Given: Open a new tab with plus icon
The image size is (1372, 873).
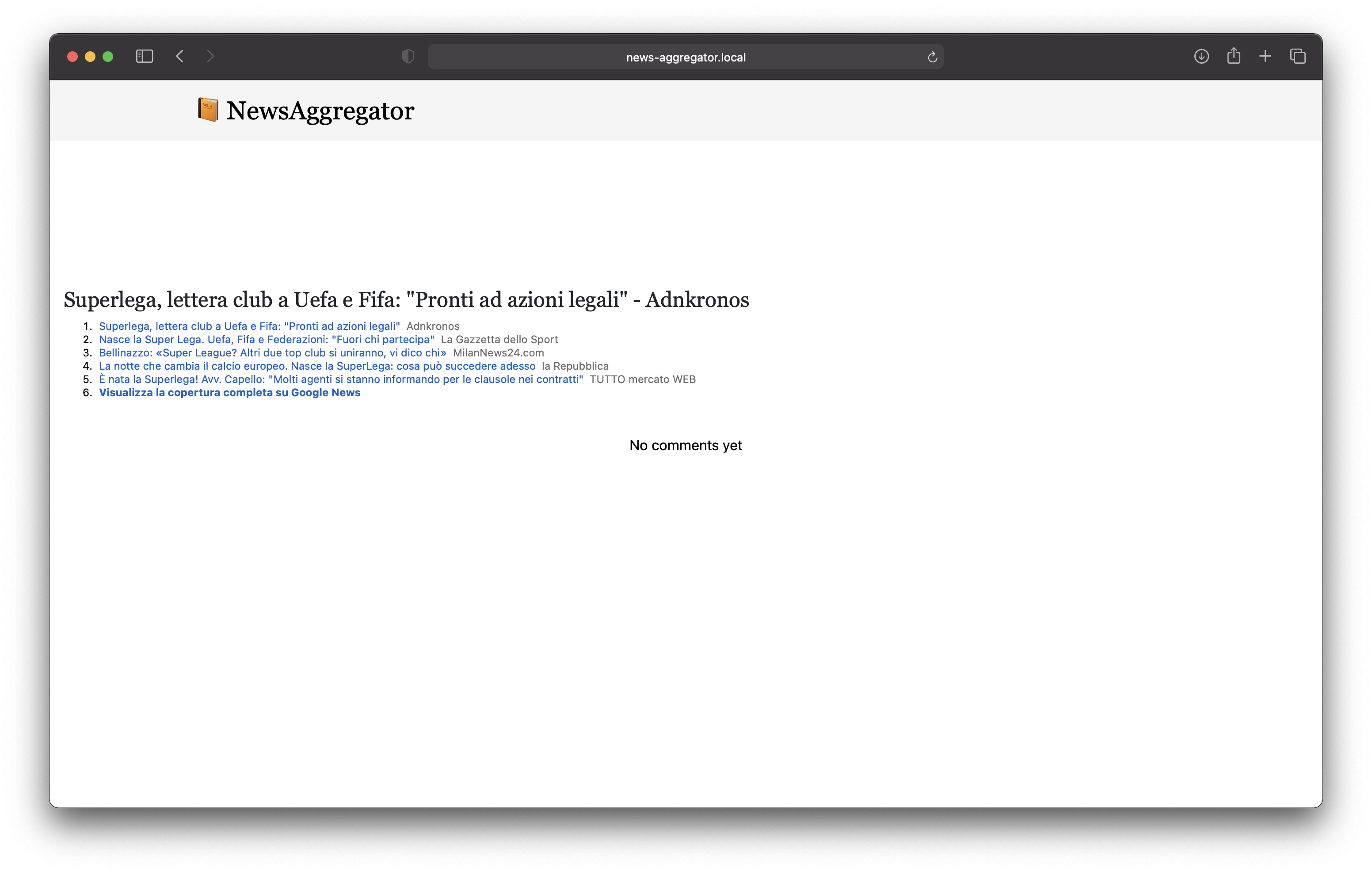Looking at the screenshot, I should tap(1265, 57).
